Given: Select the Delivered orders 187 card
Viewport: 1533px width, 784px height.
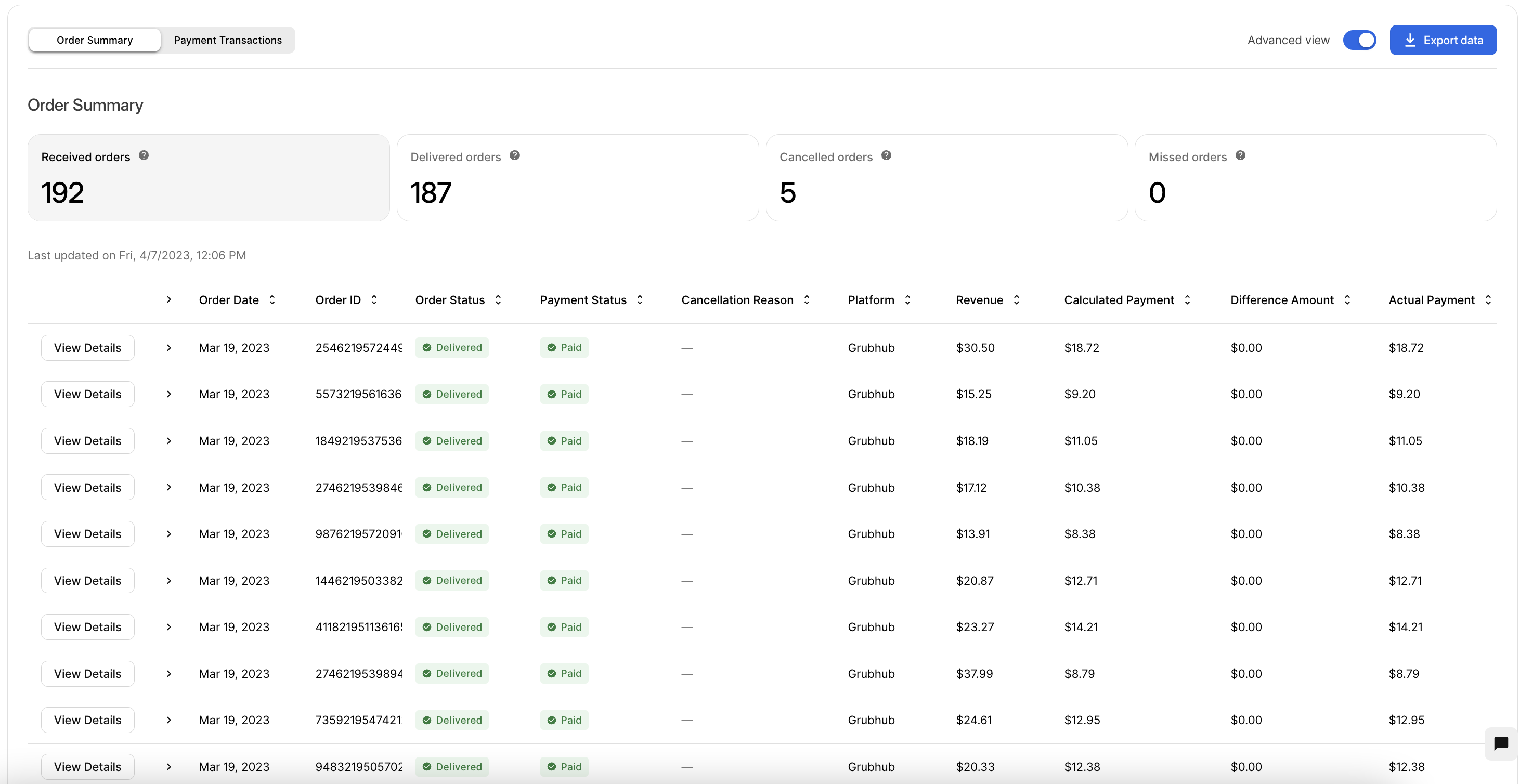Looking at the screenshot, I should [577, 178].
